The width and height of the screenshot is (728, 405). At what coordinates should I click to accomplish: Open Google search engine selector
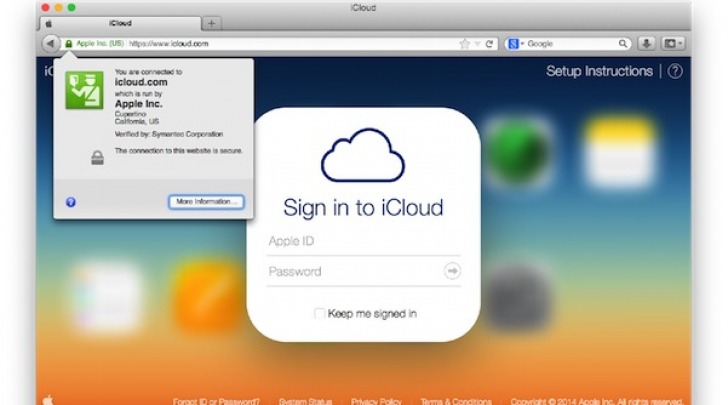click(x=516, y=44)
